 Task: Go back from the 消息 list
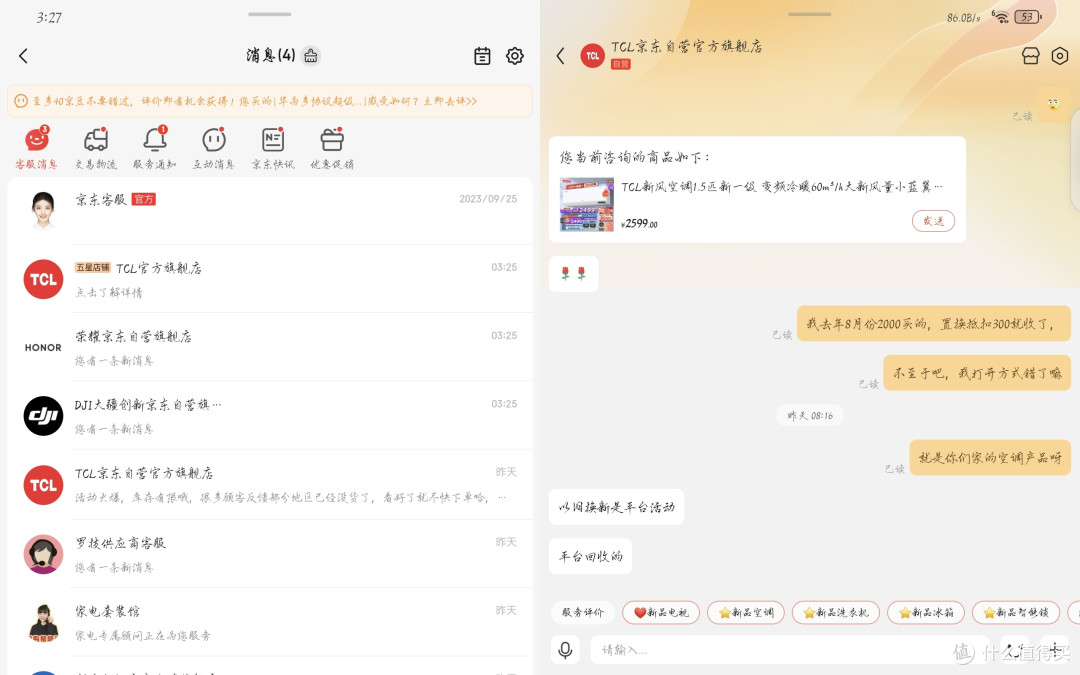pyautogui.click(x=23, y=56)
